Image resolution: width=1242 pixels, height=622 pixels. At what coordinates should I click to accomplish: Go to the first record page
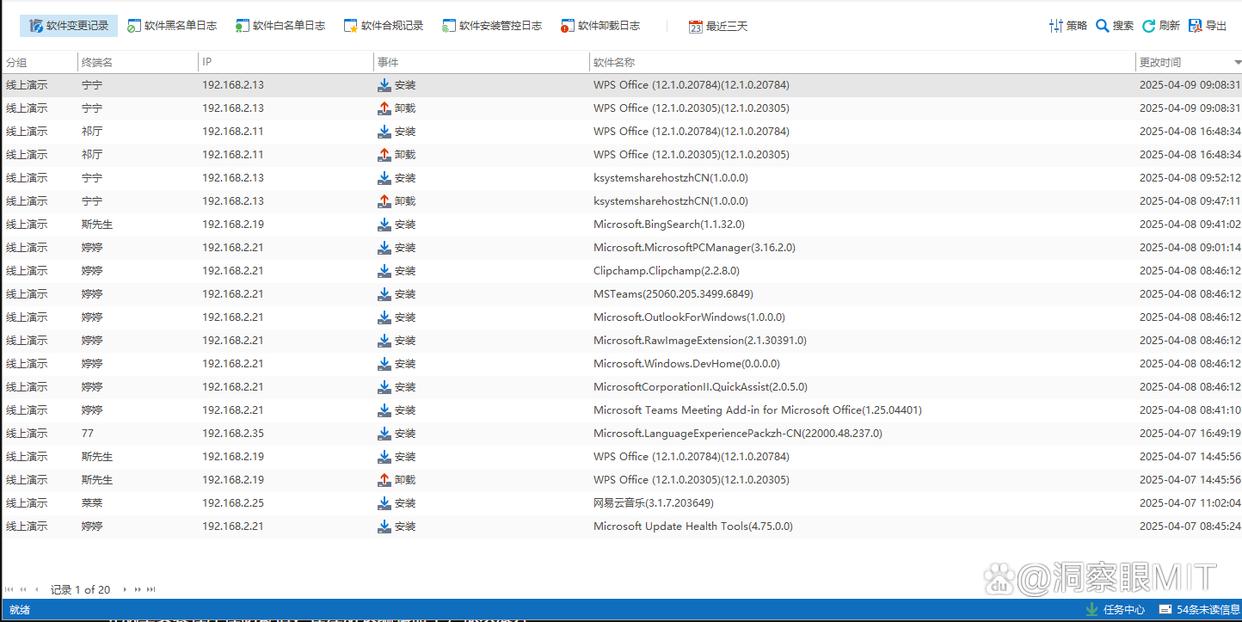tap(9, 590)
